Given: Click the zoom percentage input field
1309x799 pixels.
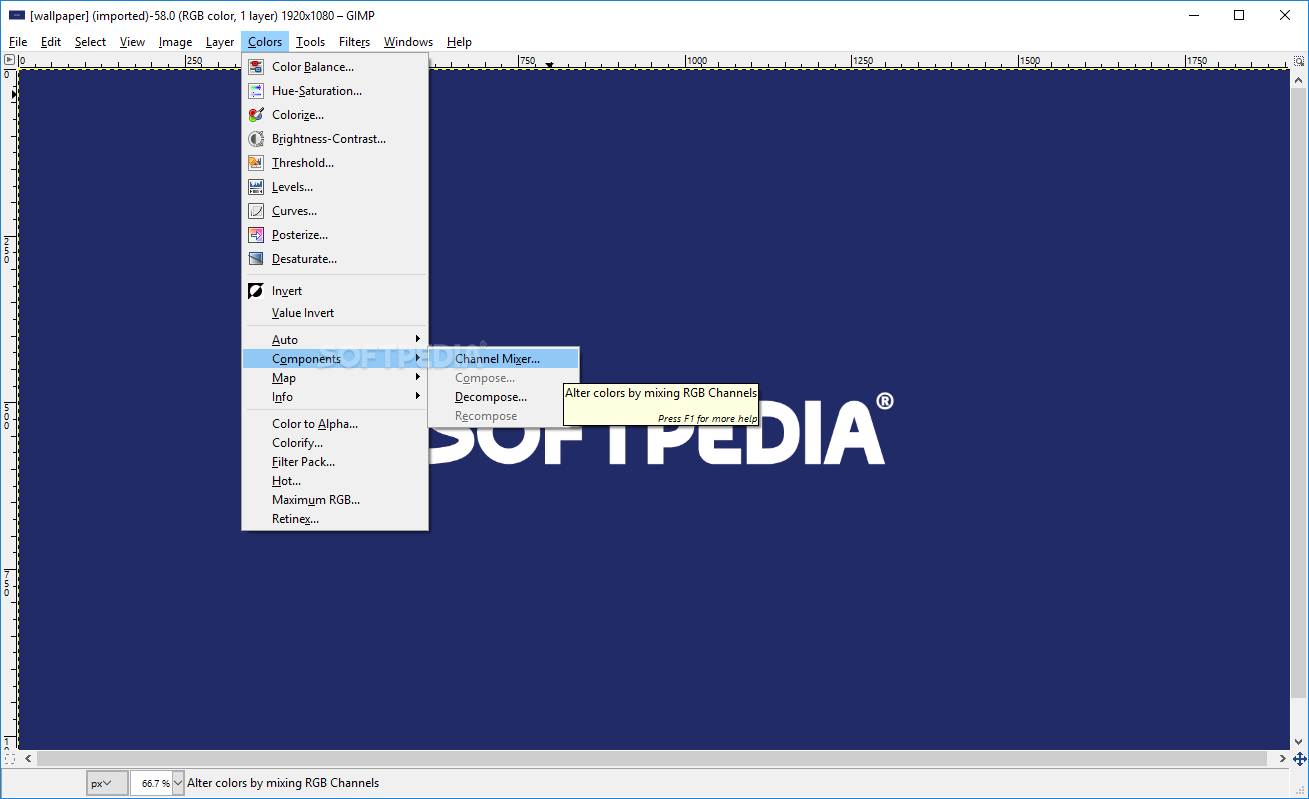Looking at the screenshot, I should pyautogui.click(x=152, y=783).
